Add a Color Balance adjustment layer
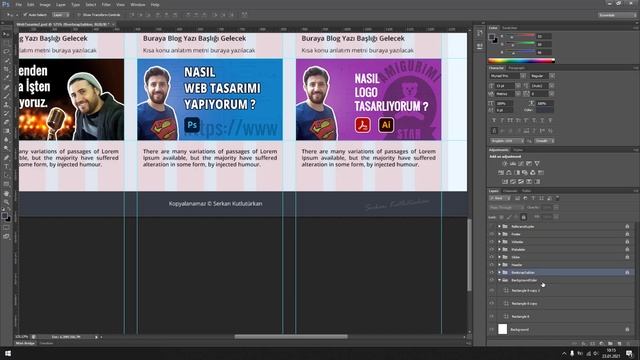640x360 pixels. [509, 173]
